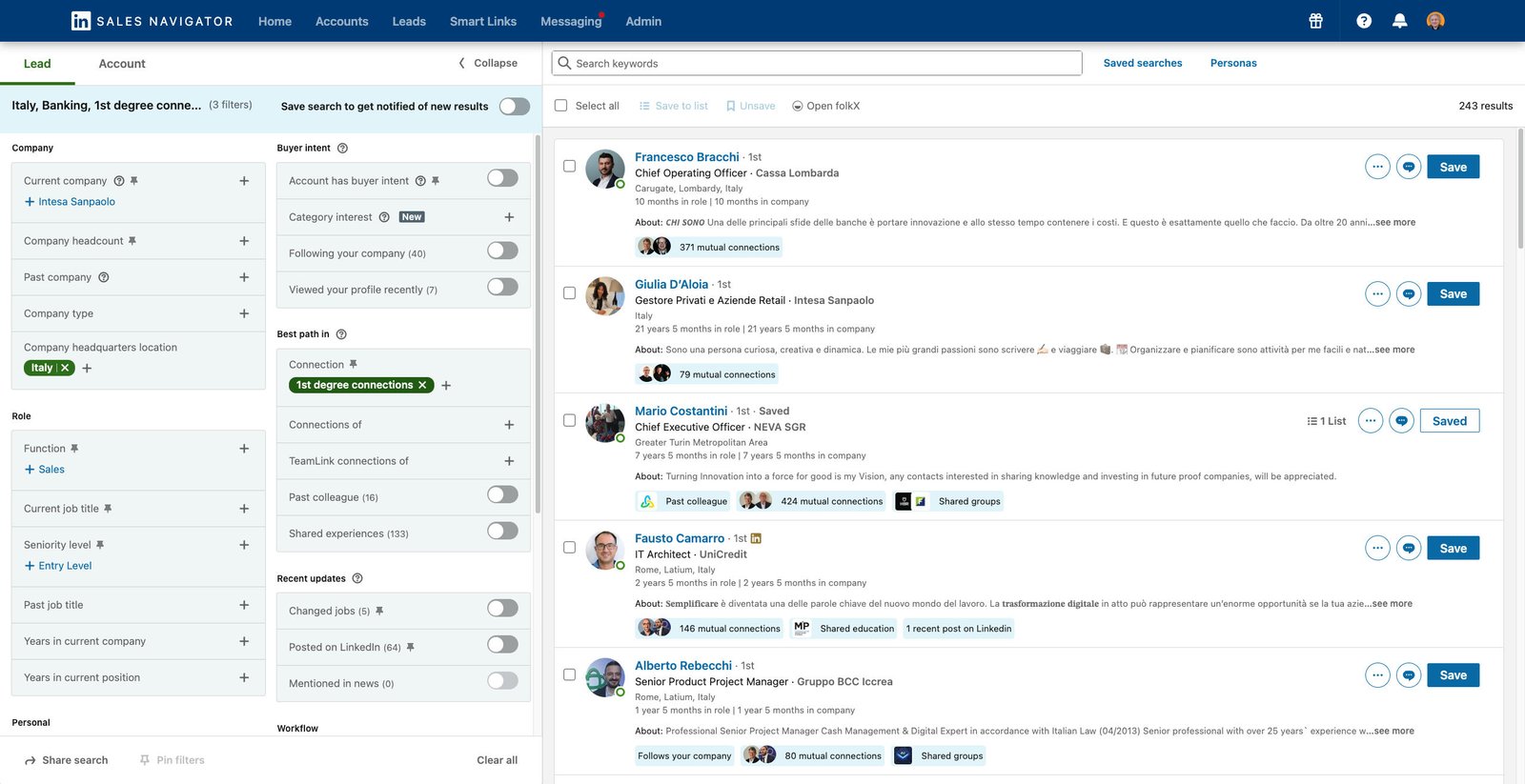
Task: Select the checkbox for Francesco Bracchi
Action: (x=569, y=166)
